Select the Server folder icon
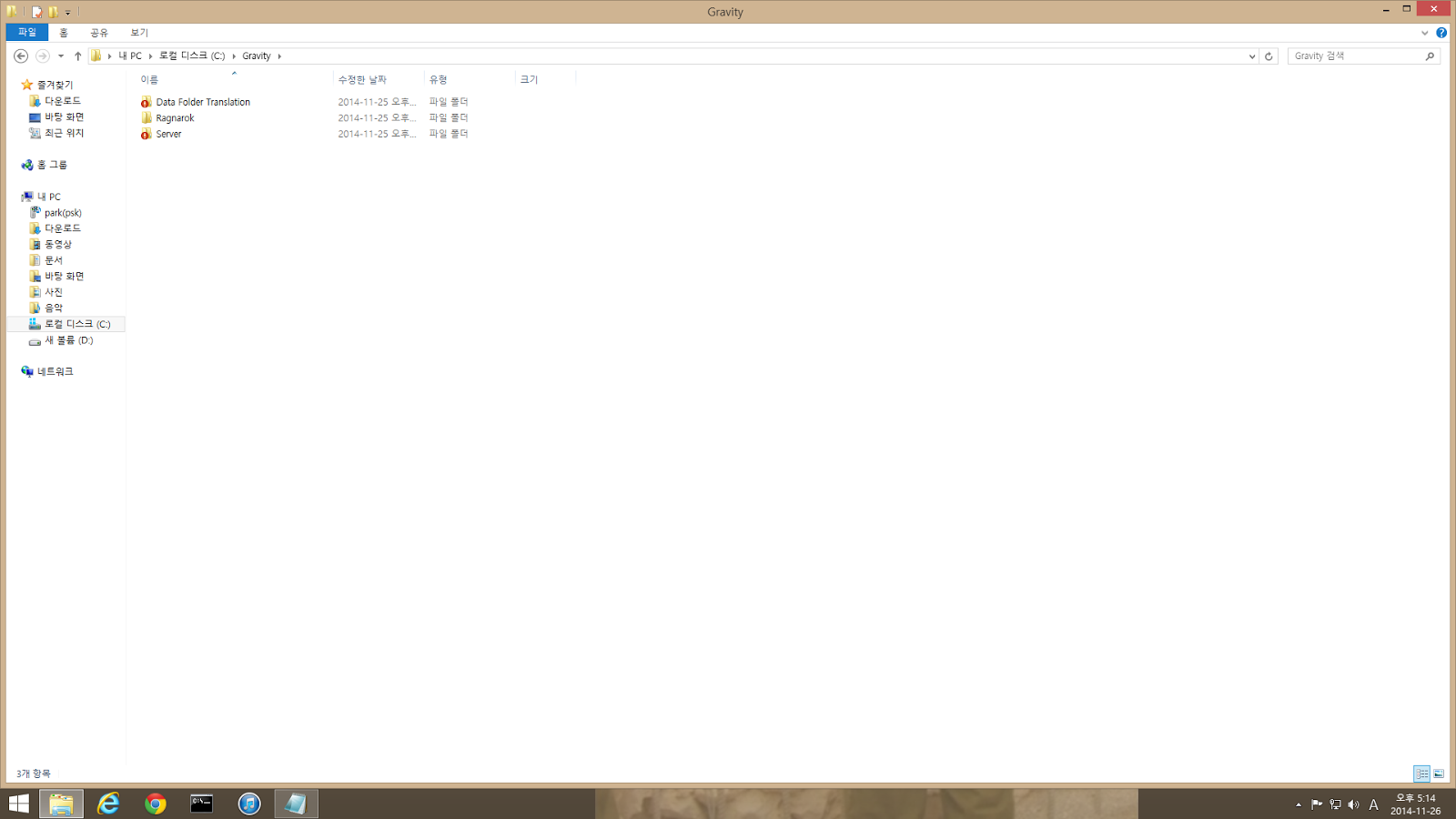The image size is (1456, 819). tap(147, 134)
